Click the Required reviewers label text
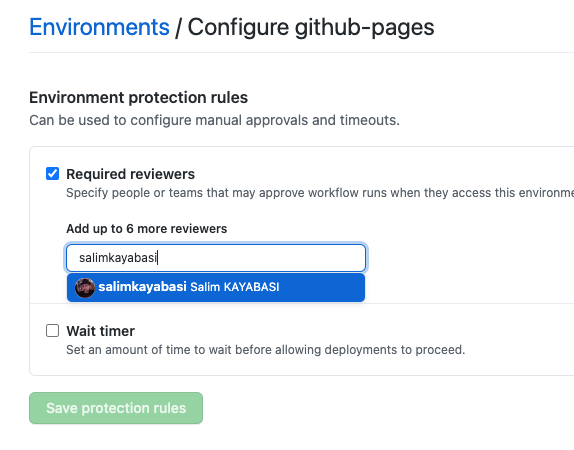574x450 pixels. click(x=130, y=174)
